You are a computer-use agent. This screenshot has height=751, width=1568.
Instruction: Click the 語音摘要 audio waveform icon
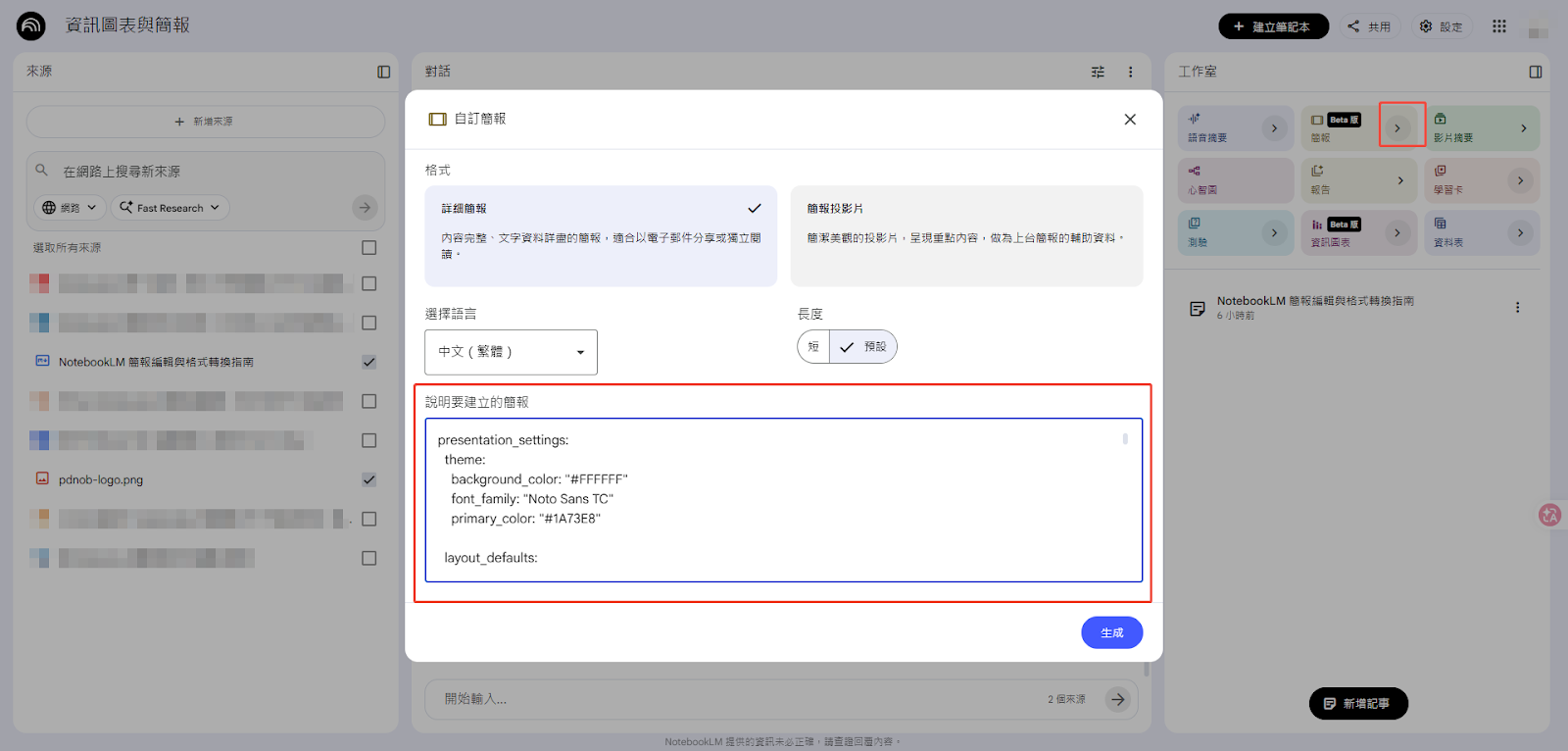pyautogui.click(x=1194, y=119)
